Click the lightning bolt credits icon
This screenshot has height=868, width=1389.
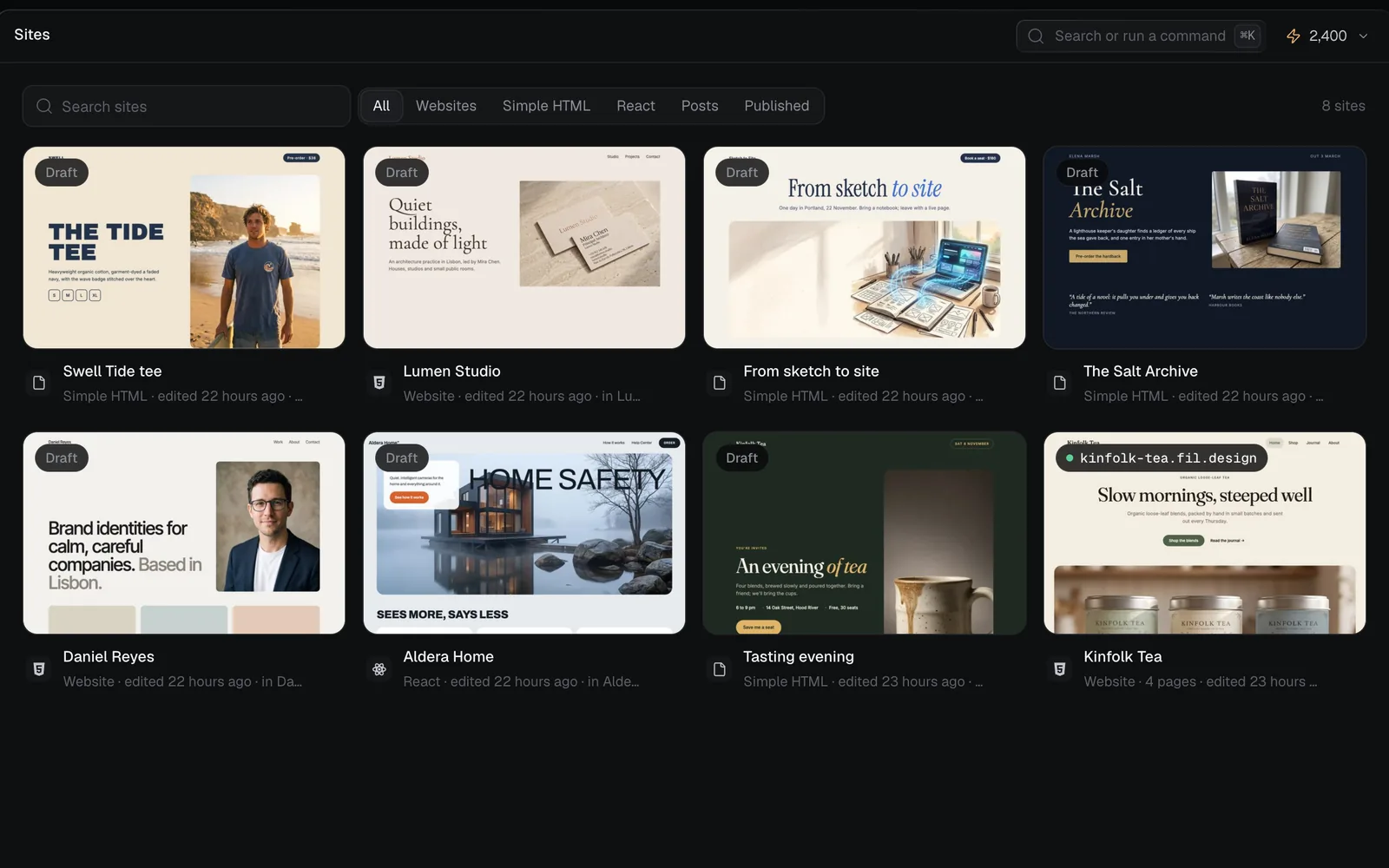[x=1294, y=36]
